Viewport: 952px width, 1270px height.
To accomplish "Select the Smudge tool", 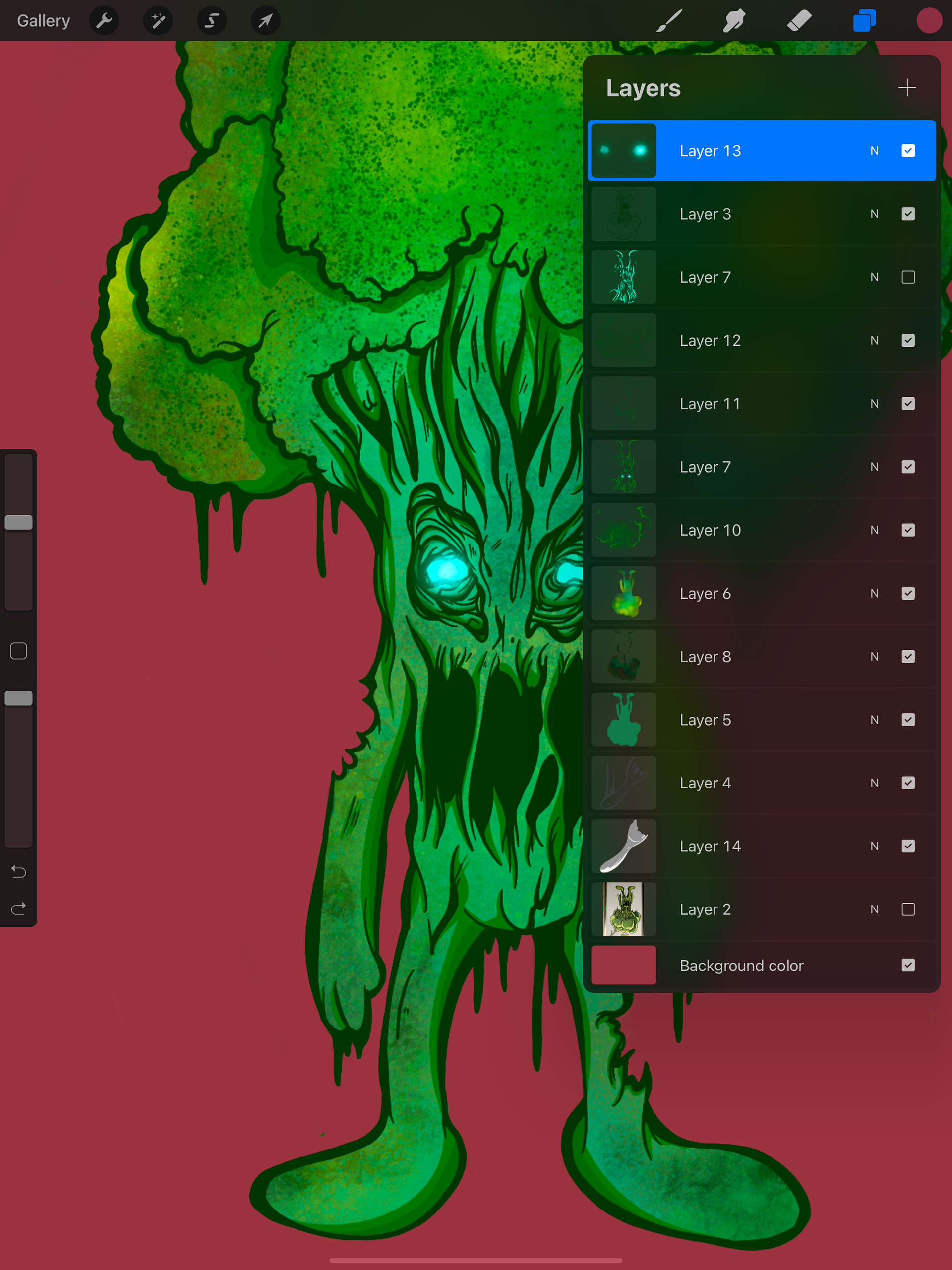I will (734, 21).
